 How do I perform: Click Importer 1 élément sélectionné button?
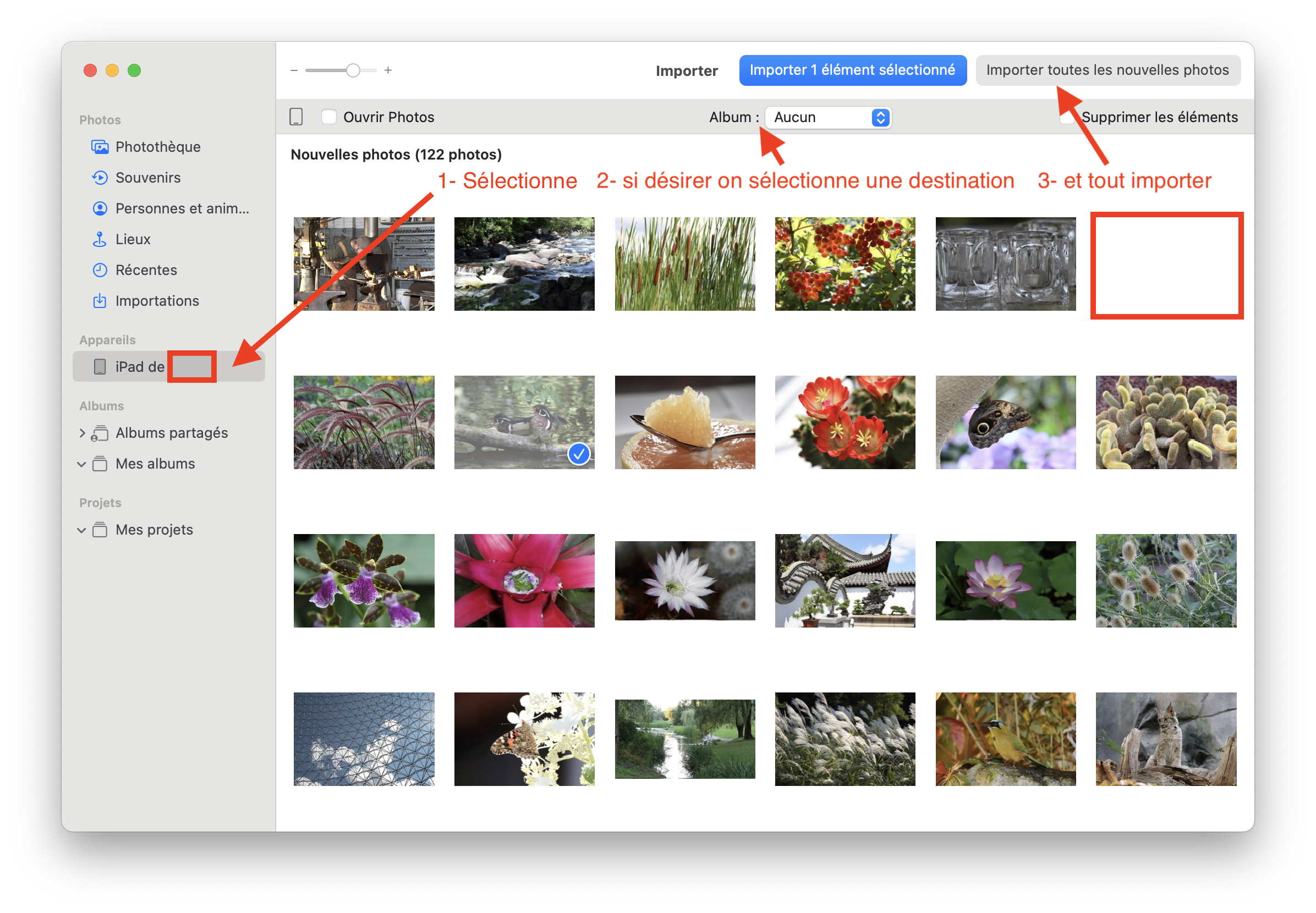[x=852, y=70]
